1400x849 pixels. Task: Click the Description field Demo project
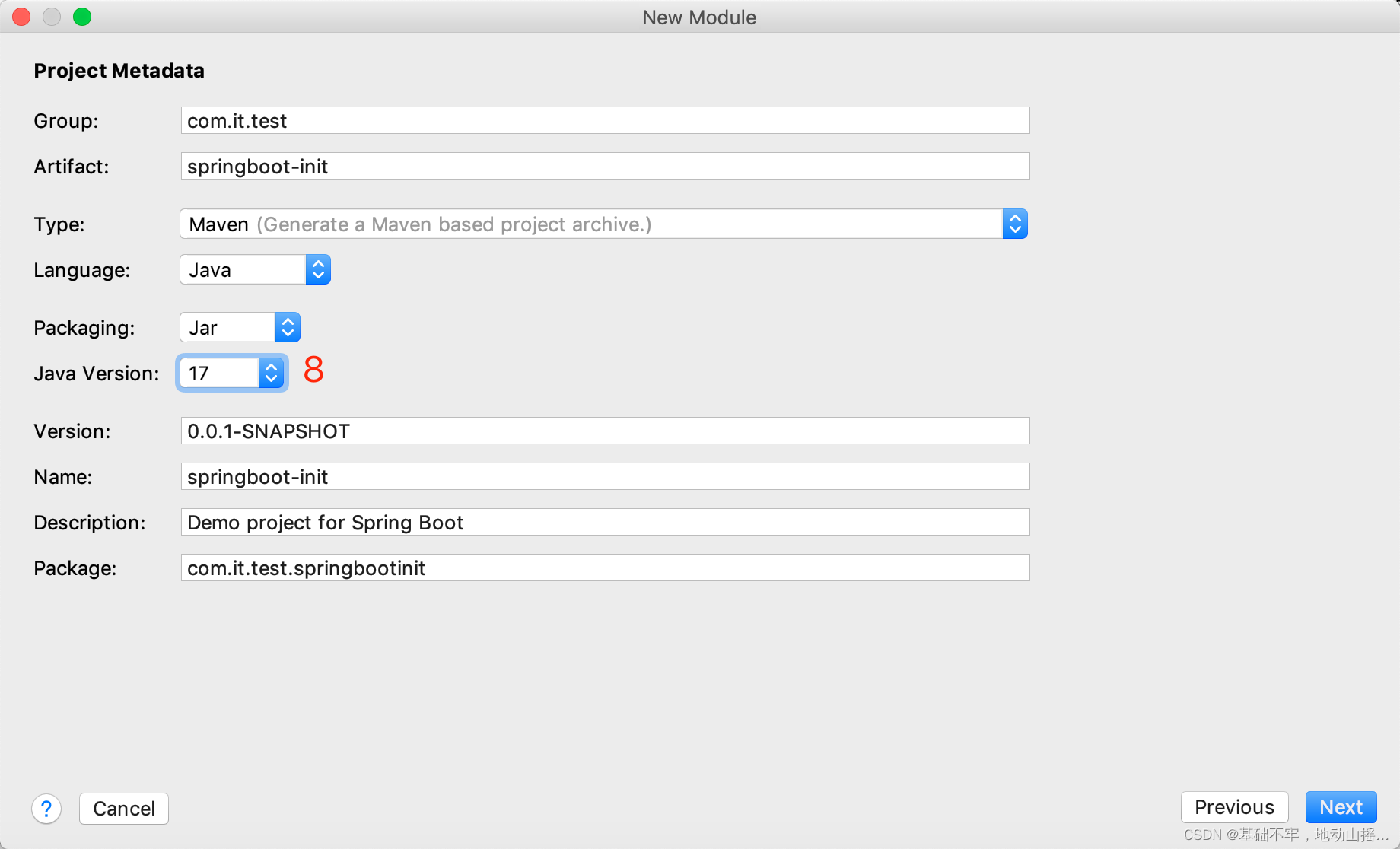coord(606,523)
